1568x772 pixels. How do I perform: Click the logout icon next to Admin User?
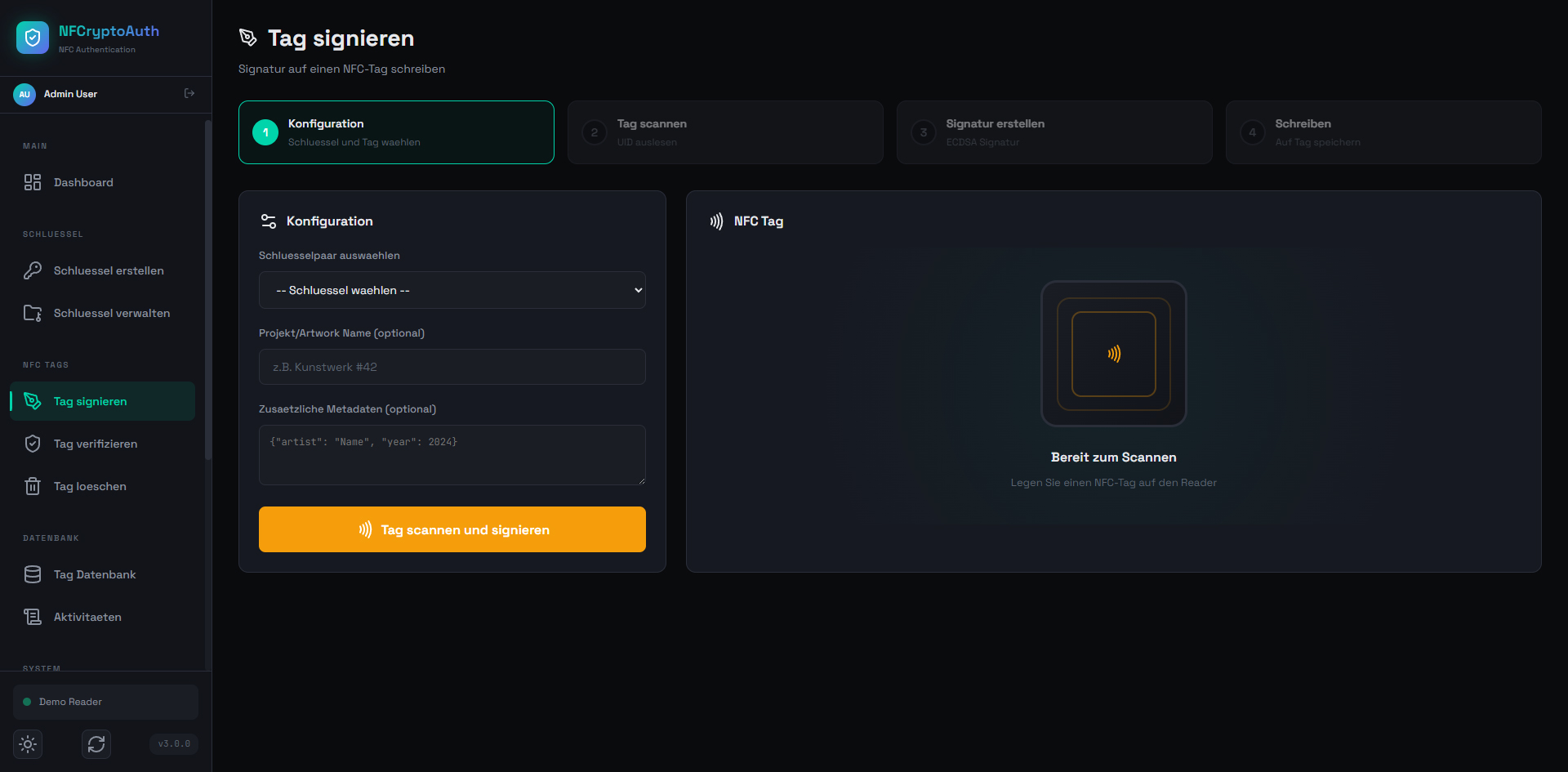point(189,94)
